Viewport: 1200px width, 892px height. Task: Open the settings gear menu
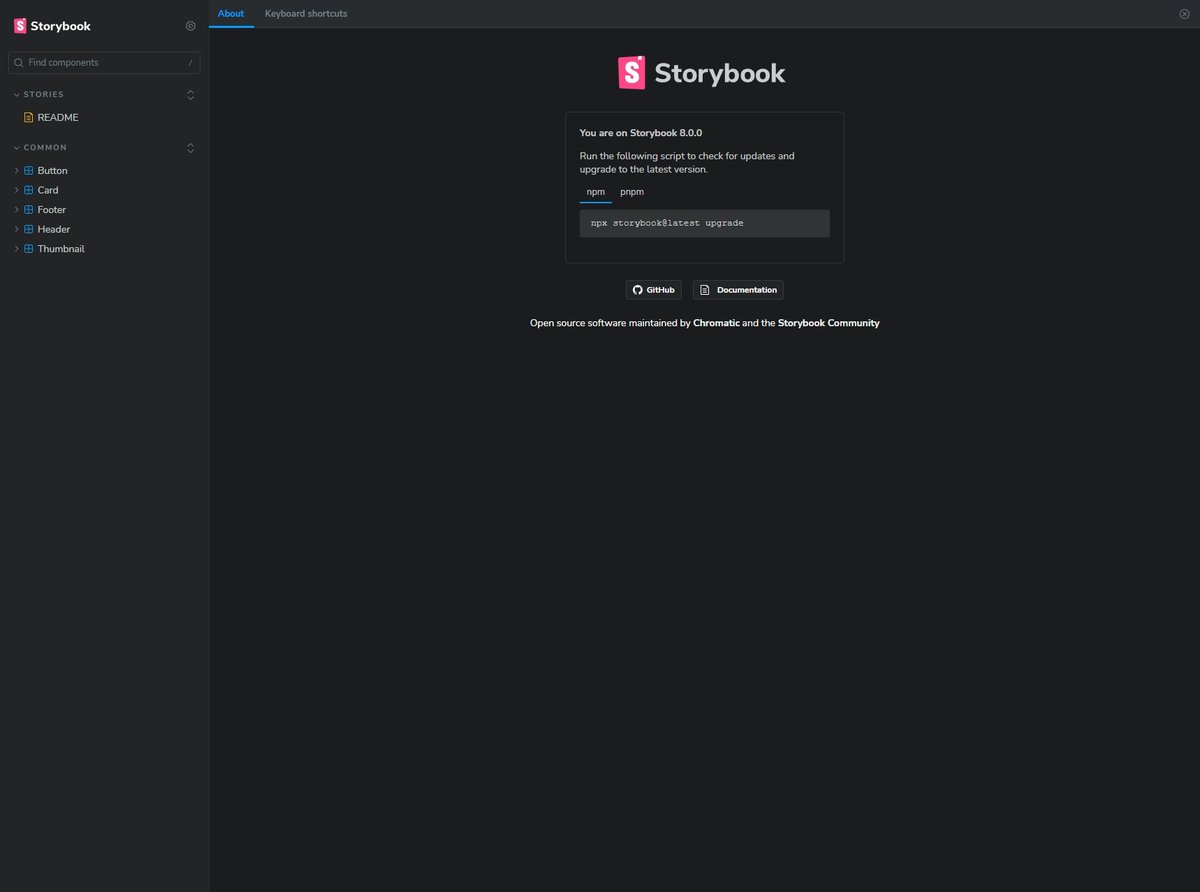click(x=191, y=26)
